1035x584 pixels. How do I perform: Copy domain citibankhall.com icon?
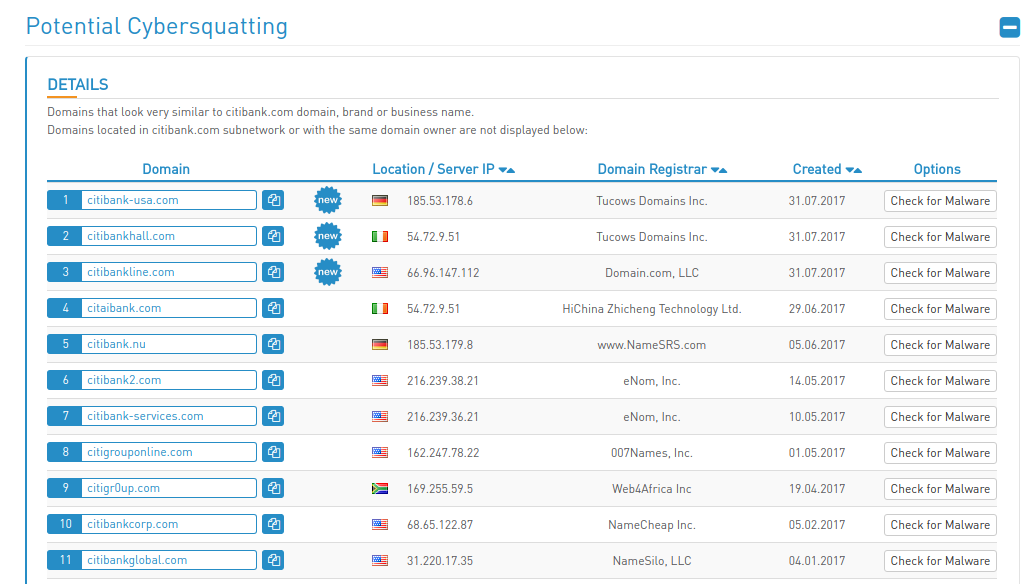(273, 236)
